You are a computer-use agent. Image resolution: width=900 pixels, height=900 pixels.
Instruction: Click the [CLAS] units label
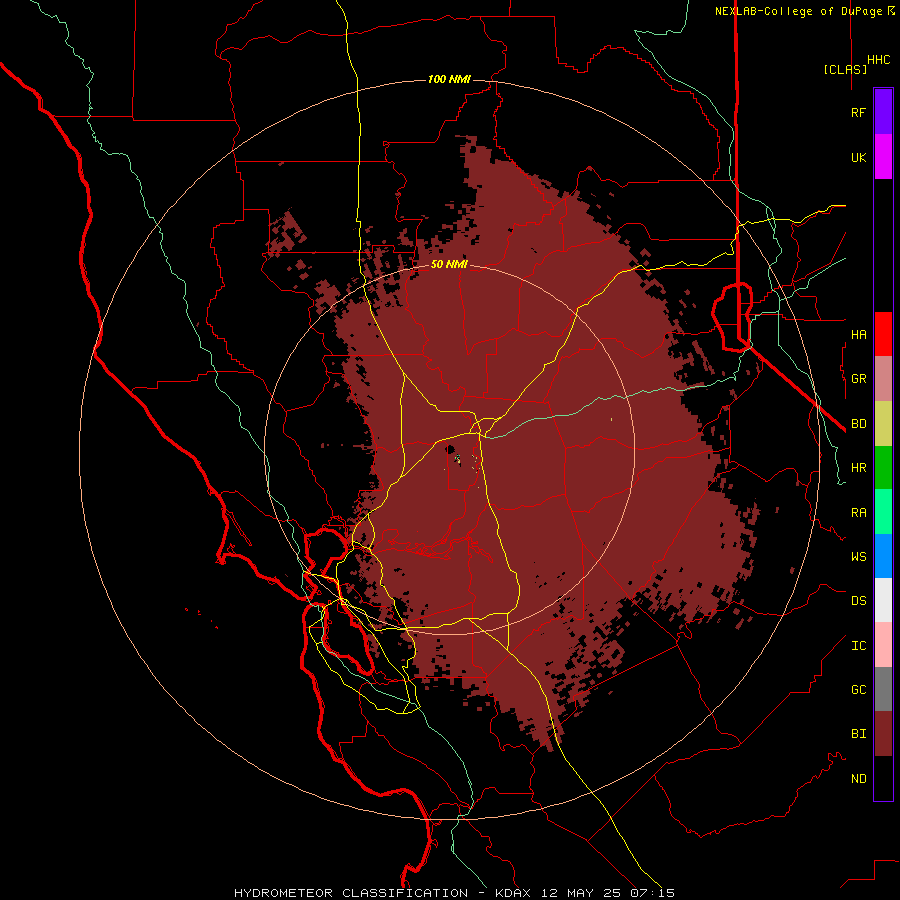(x=845, y=69)
